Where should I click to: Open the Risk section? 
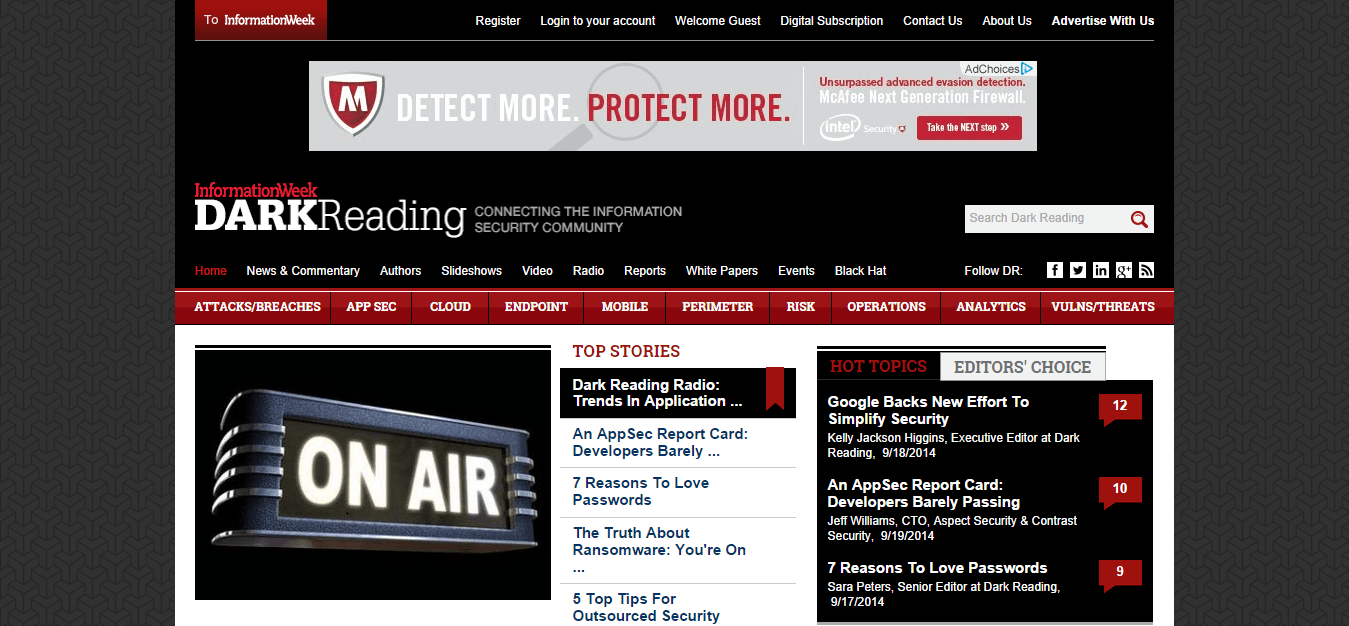tap(801, 307)
